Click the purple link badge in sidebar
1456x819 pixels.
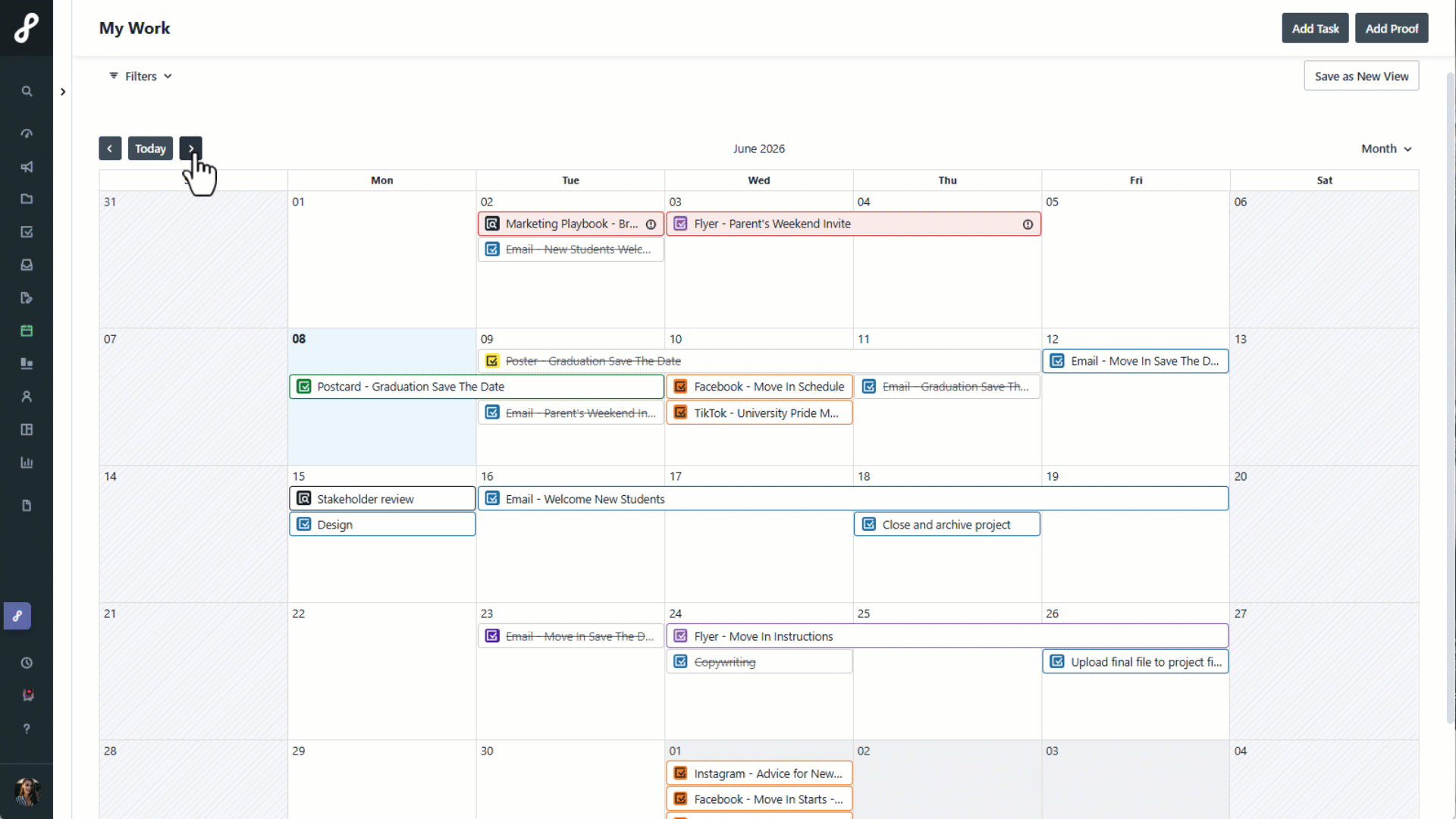[17, 616]
